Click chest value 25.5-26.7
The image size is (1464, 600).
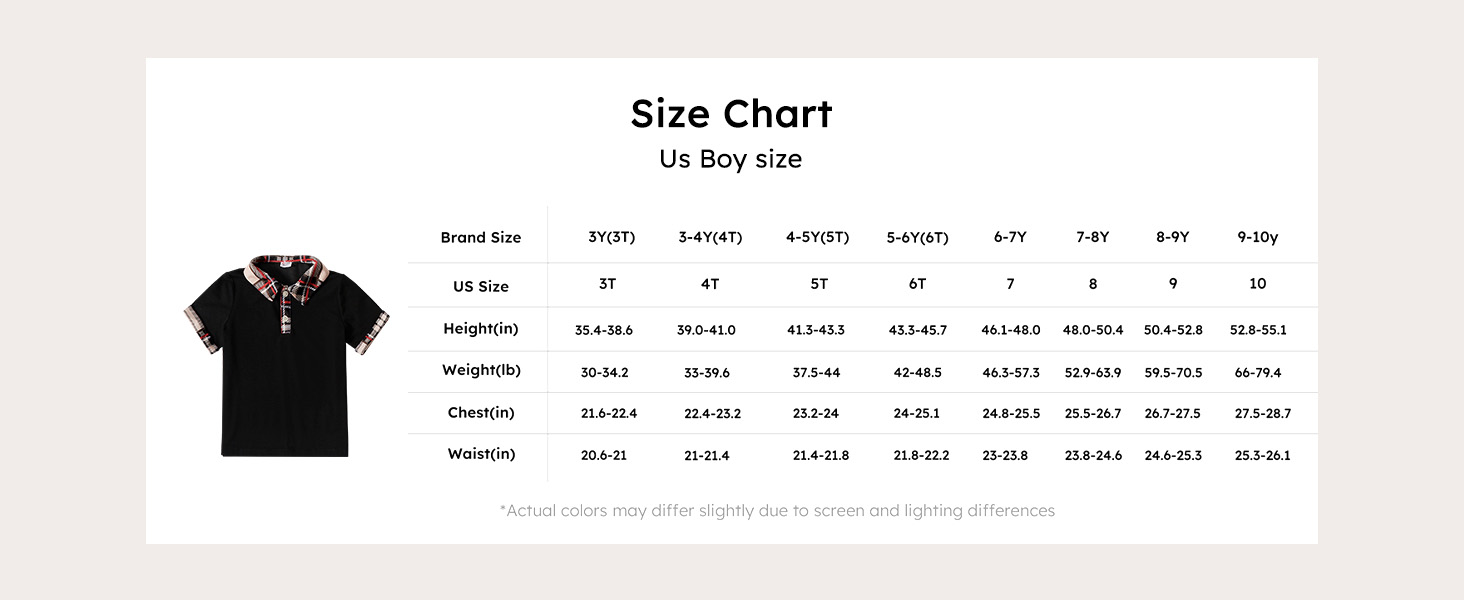[x=1093, y=413]
